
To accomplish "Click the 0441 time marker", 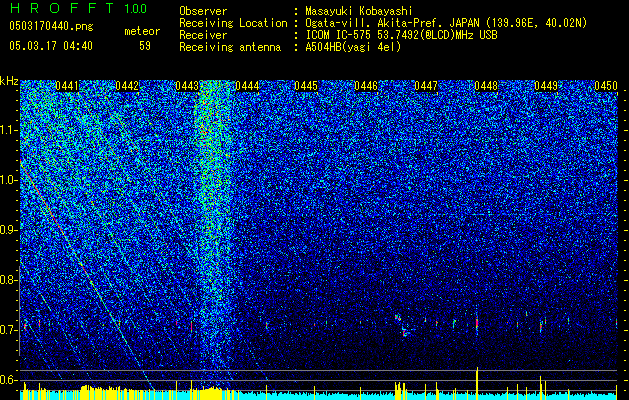I will [x=67, y=86].
